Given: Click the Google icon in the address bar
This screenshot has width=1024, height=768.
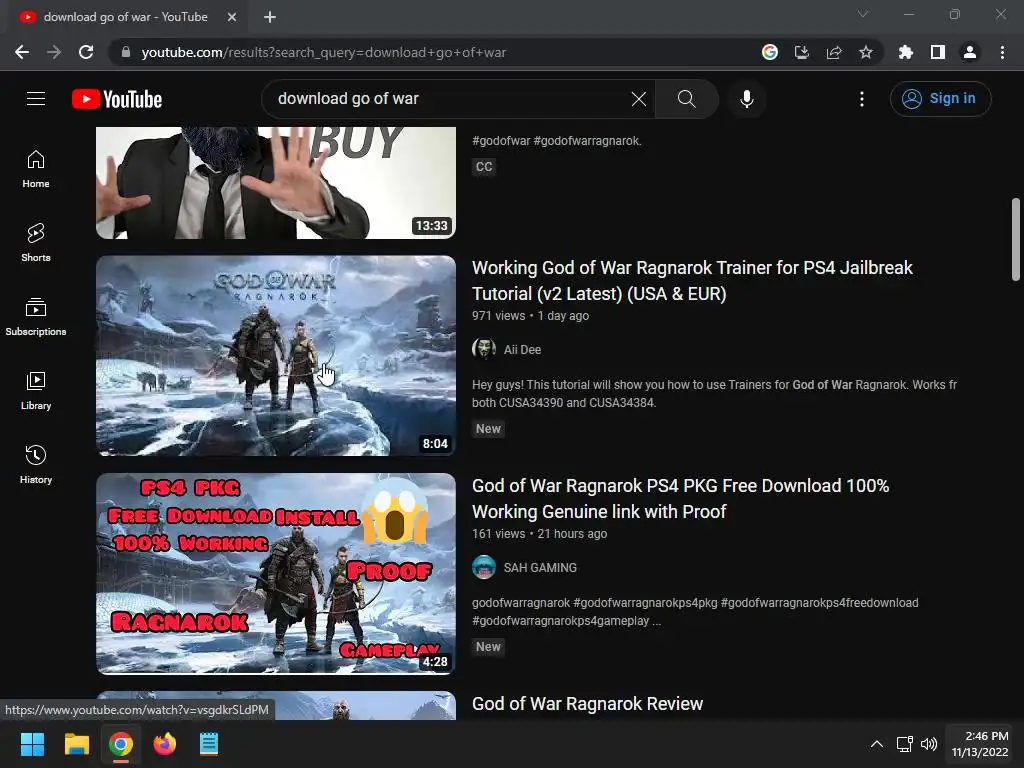Looking at the screenshot, I should (x=770, y=52).
